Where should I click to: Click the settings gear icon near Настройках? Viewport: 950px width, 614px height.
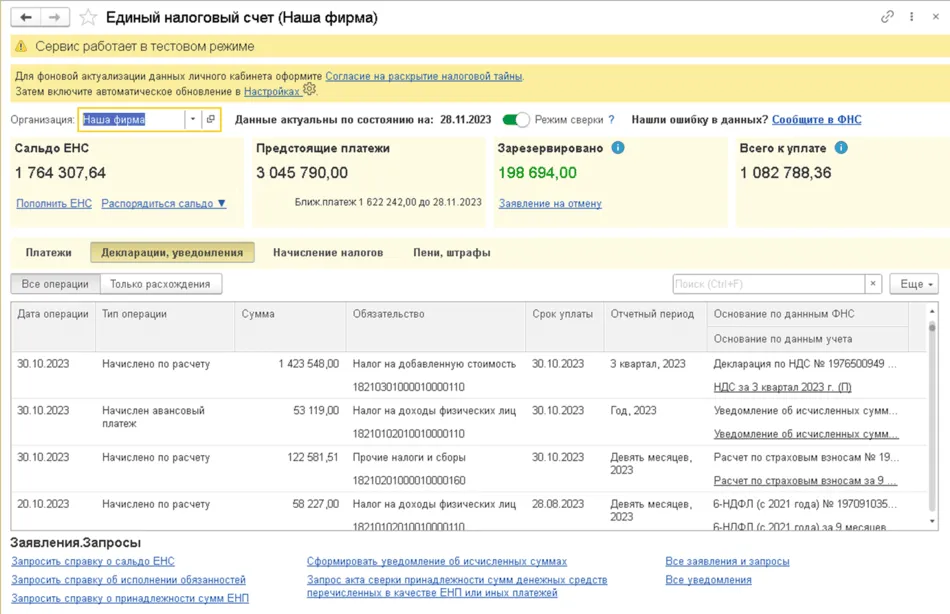[x=310, y=90]
